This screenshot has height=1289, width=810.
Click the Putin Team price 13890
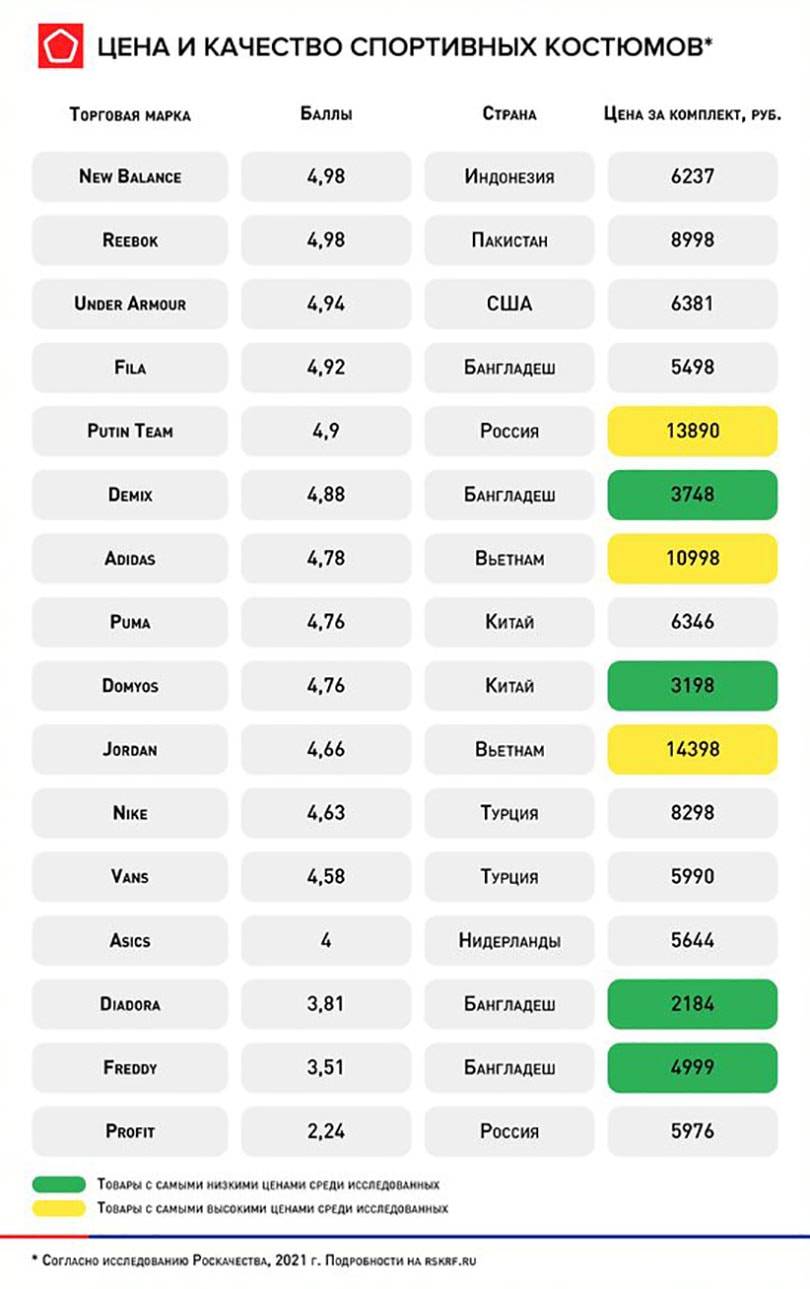tap(693, 432)
